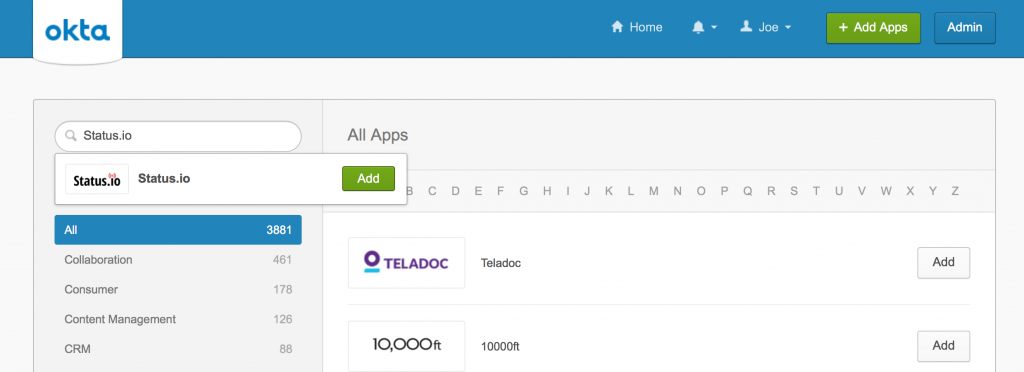Expand the notifications dropdown arrow

point(714,27)
